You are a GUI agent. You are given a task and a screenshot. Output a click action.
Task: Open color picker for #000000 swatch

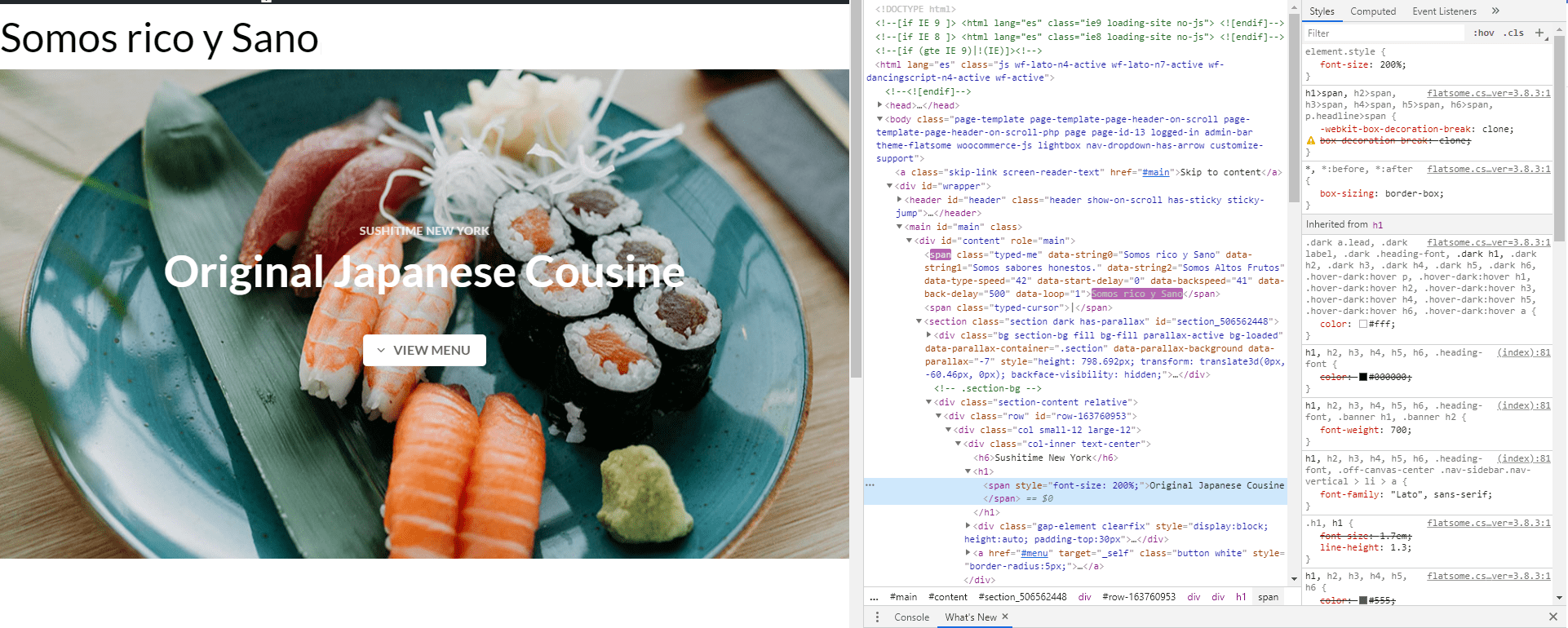1363,377
